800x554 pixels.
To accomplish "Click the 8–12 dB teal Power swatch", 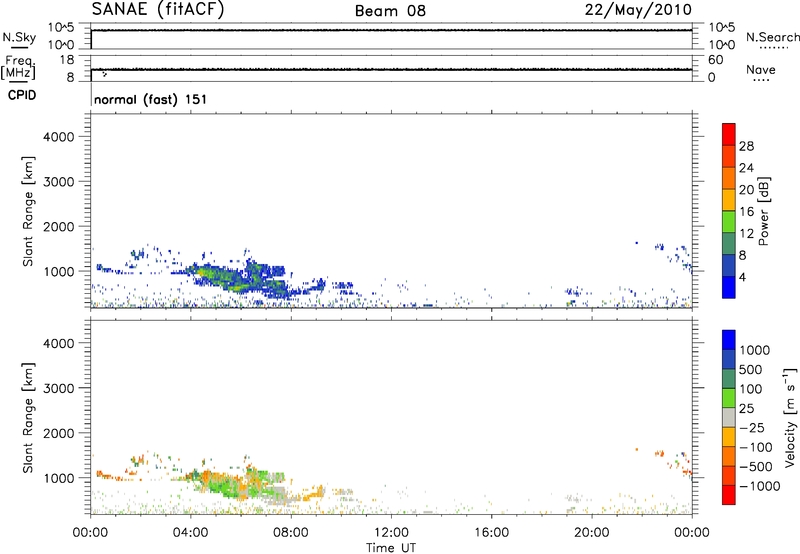I will pyautogui.click(x=729, y=244).
